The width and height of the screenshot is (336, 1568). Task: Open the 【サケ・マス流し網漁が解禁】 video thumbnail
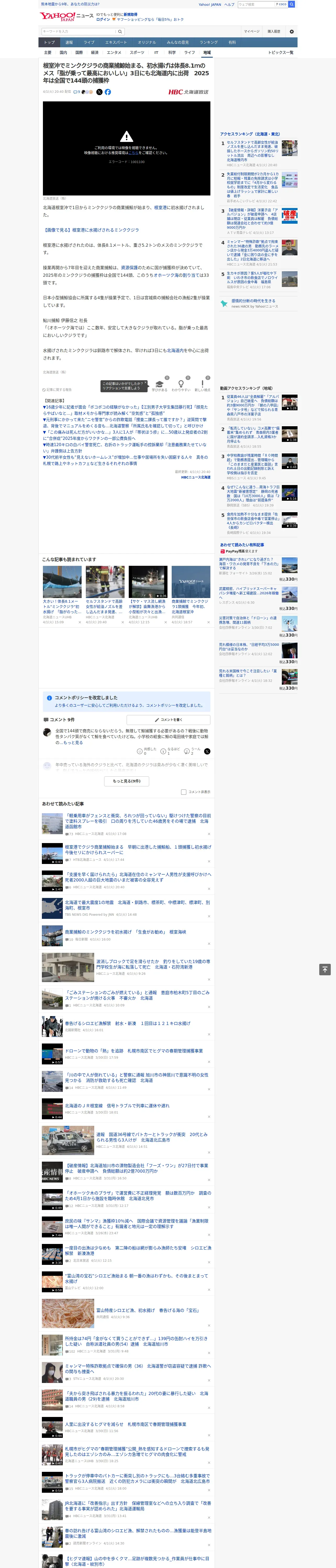point(148,582)
